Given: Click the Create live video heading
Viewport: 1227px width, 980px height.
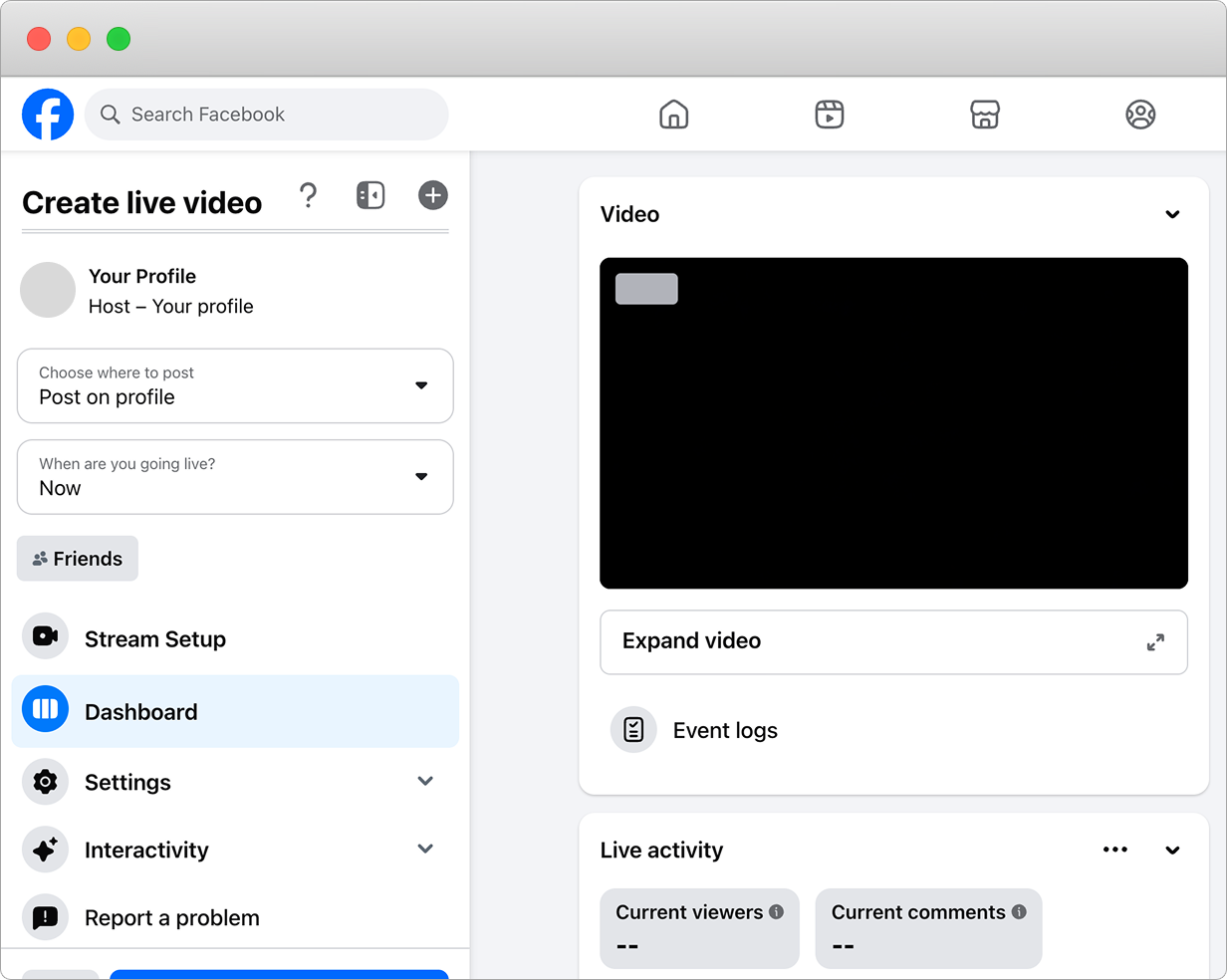Looking at the screenshot, I should [x=142, y=202].
